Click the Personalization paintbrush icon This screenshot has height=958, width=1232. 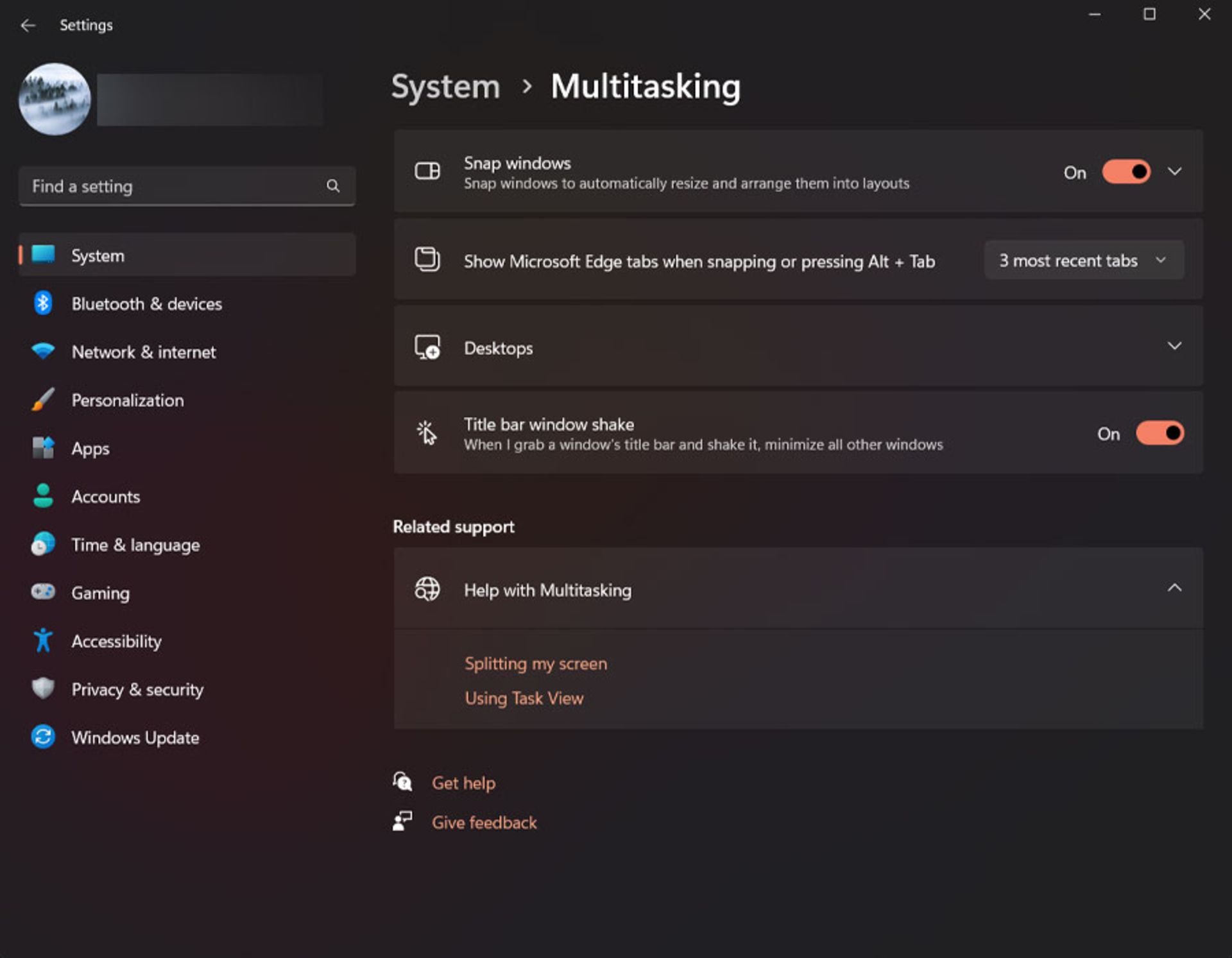click(x=43, y=400)
